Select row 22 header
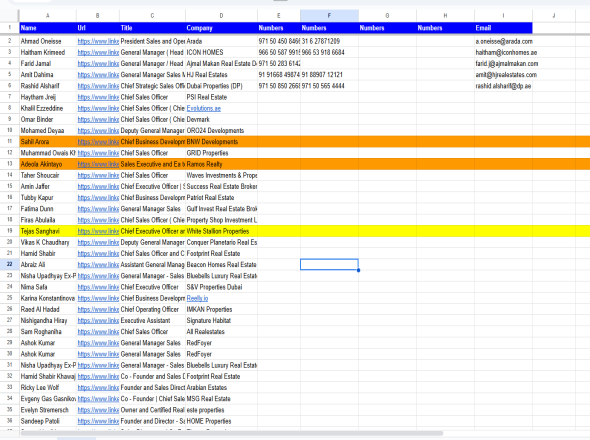This screenshot has height=440, width=590. click(x=9, y=264)
